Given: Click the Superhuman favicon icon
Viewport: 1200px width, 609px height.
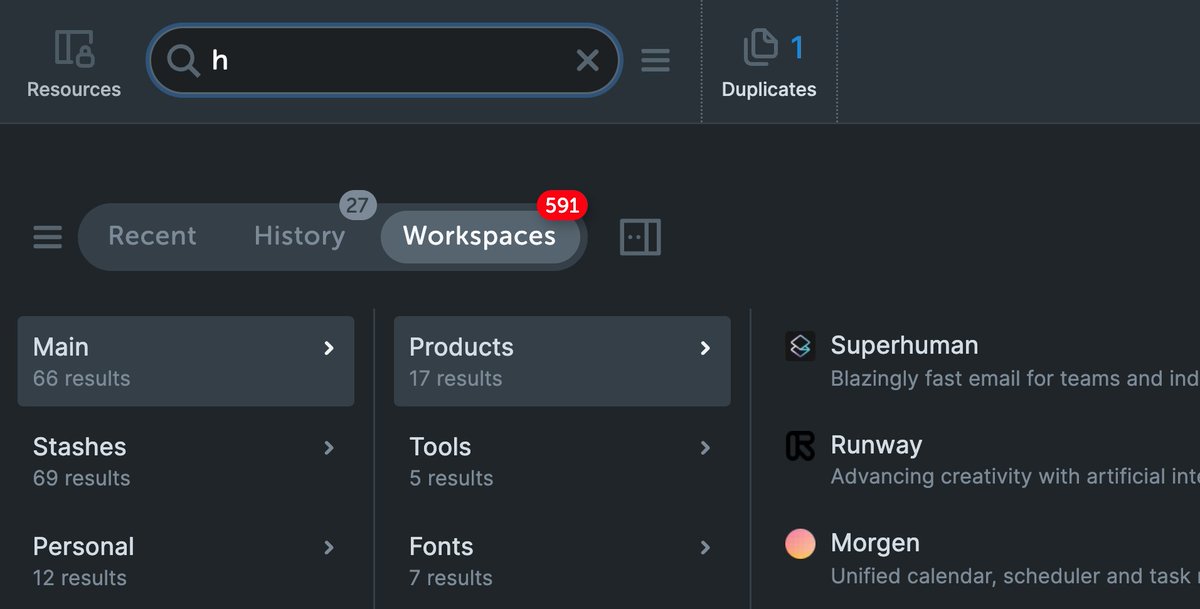Looking at the screenshot, I should pyautogui.click(x=800, y=346).
